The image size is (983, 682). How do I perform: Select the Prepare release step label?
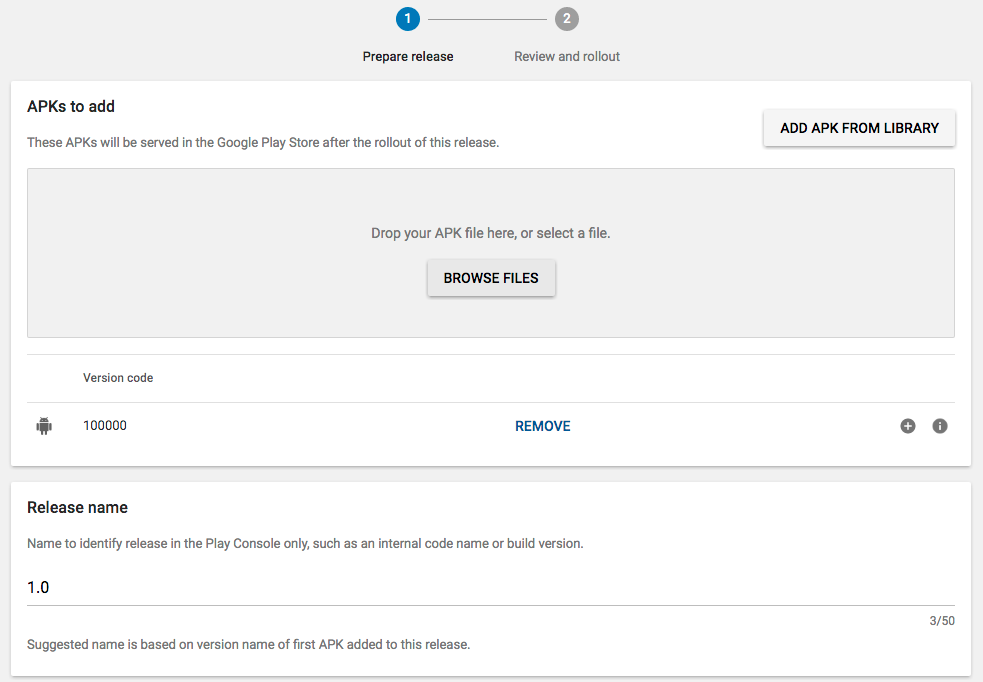point(408,57)
